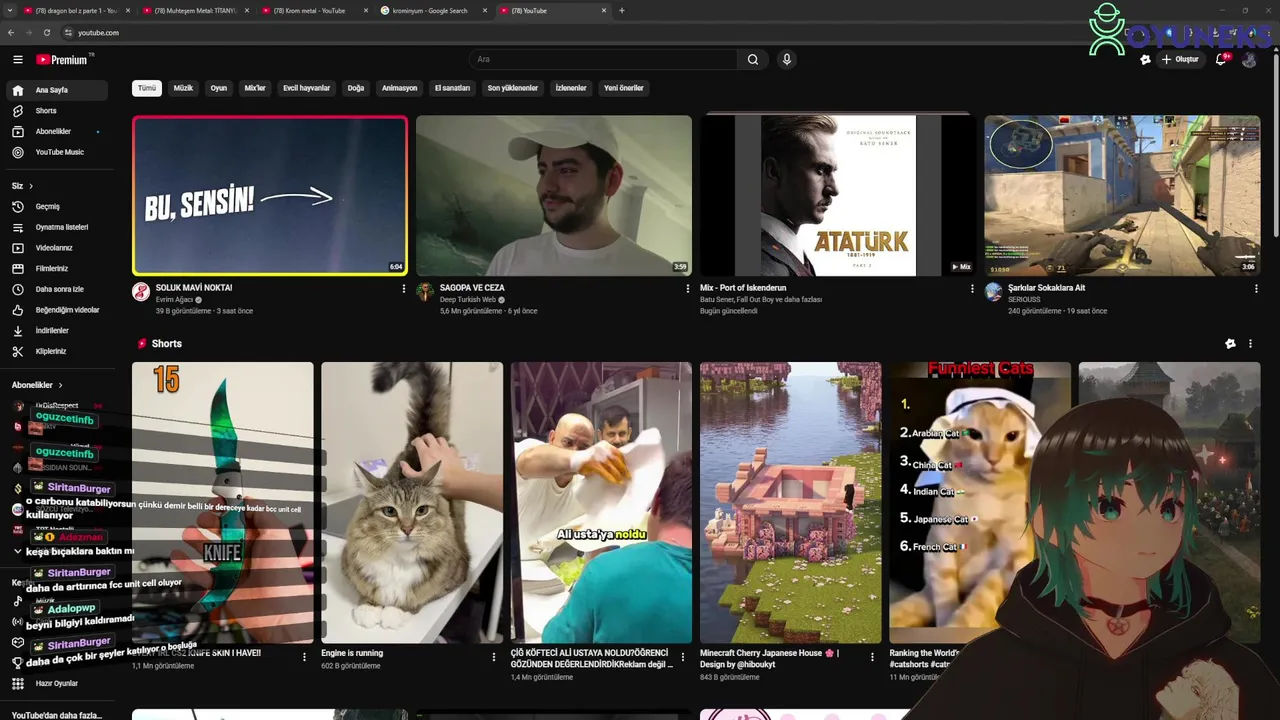1280x720 pixels.
Task: Click Deep Turkish Web channel name
Action: tap(468, 300)
